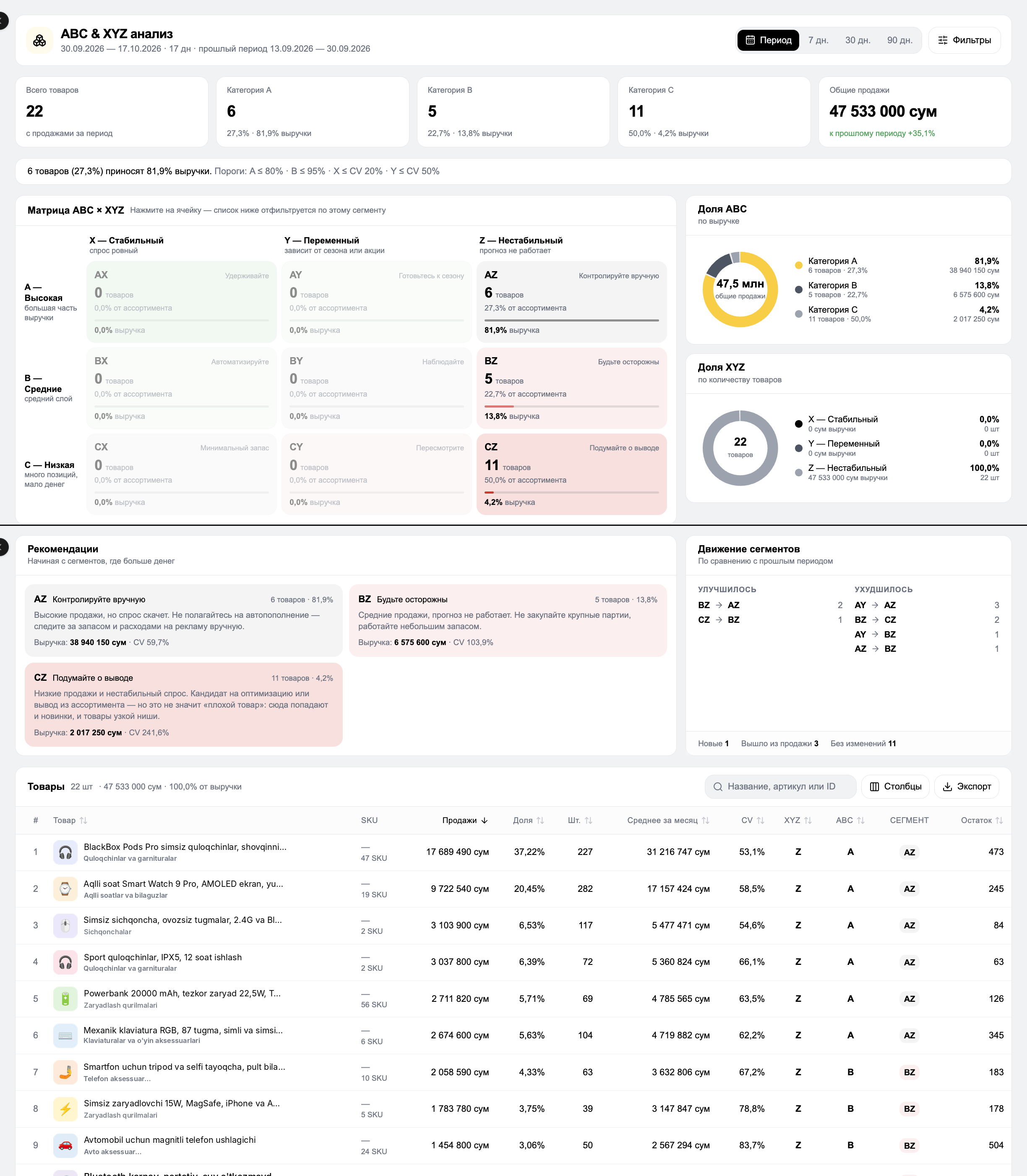This screenshot has width=1027, height=1176.
Task: Click the BZ segment badge in tripod row
Action: click(x=909, y=1072)
